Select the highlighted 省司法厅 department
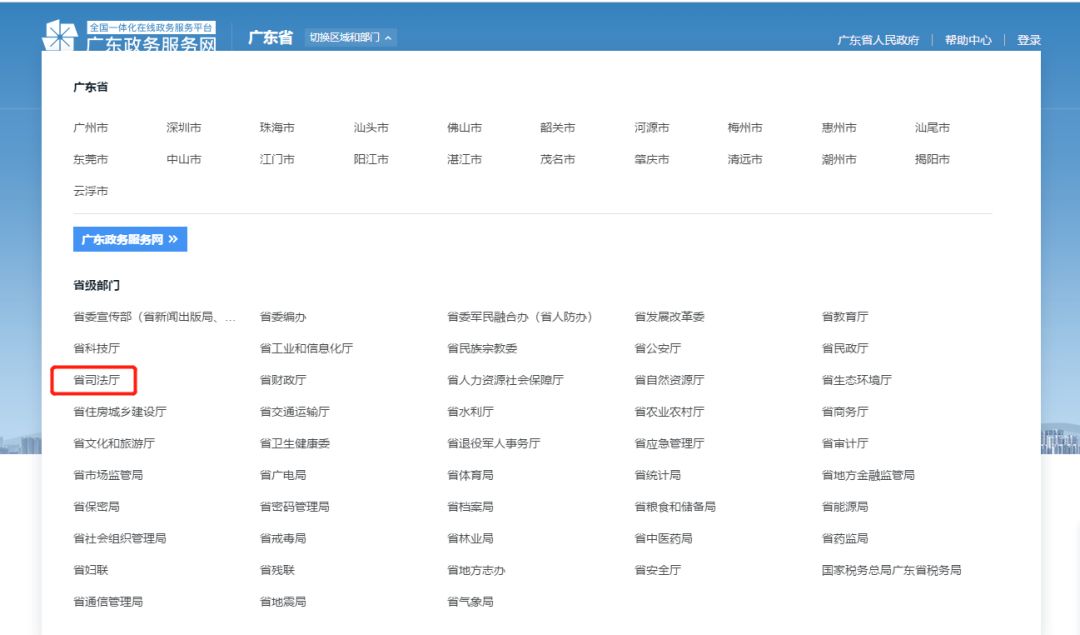 point(94,379)
